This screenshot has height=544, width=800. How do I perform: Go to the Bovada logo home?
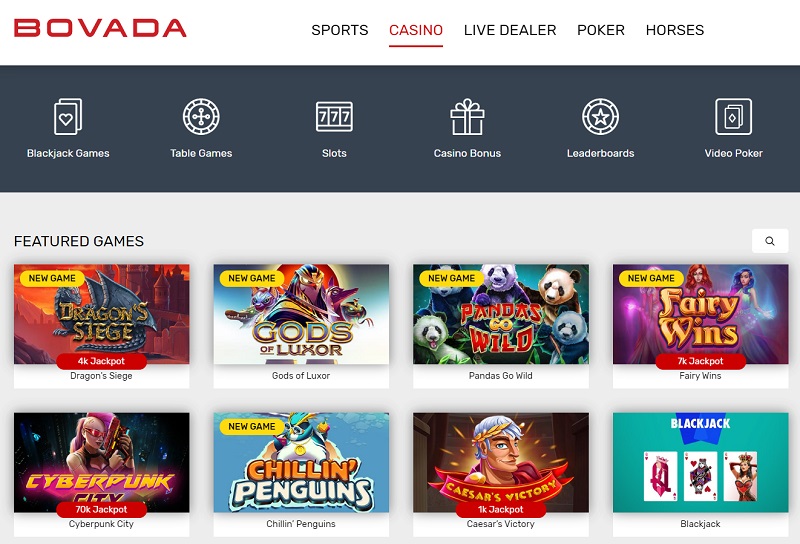[100, 28]
